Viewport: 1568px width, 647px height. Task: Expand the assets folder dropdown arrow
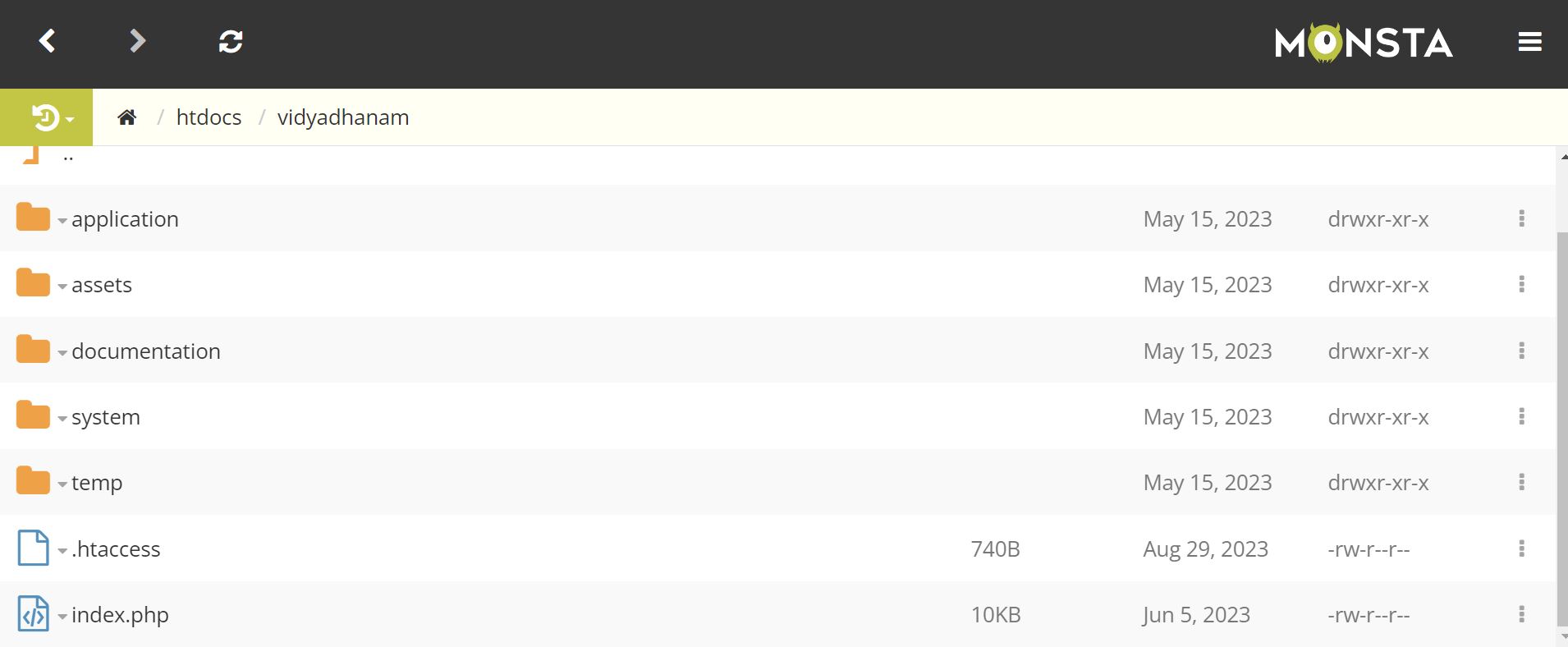coord(62,287)
